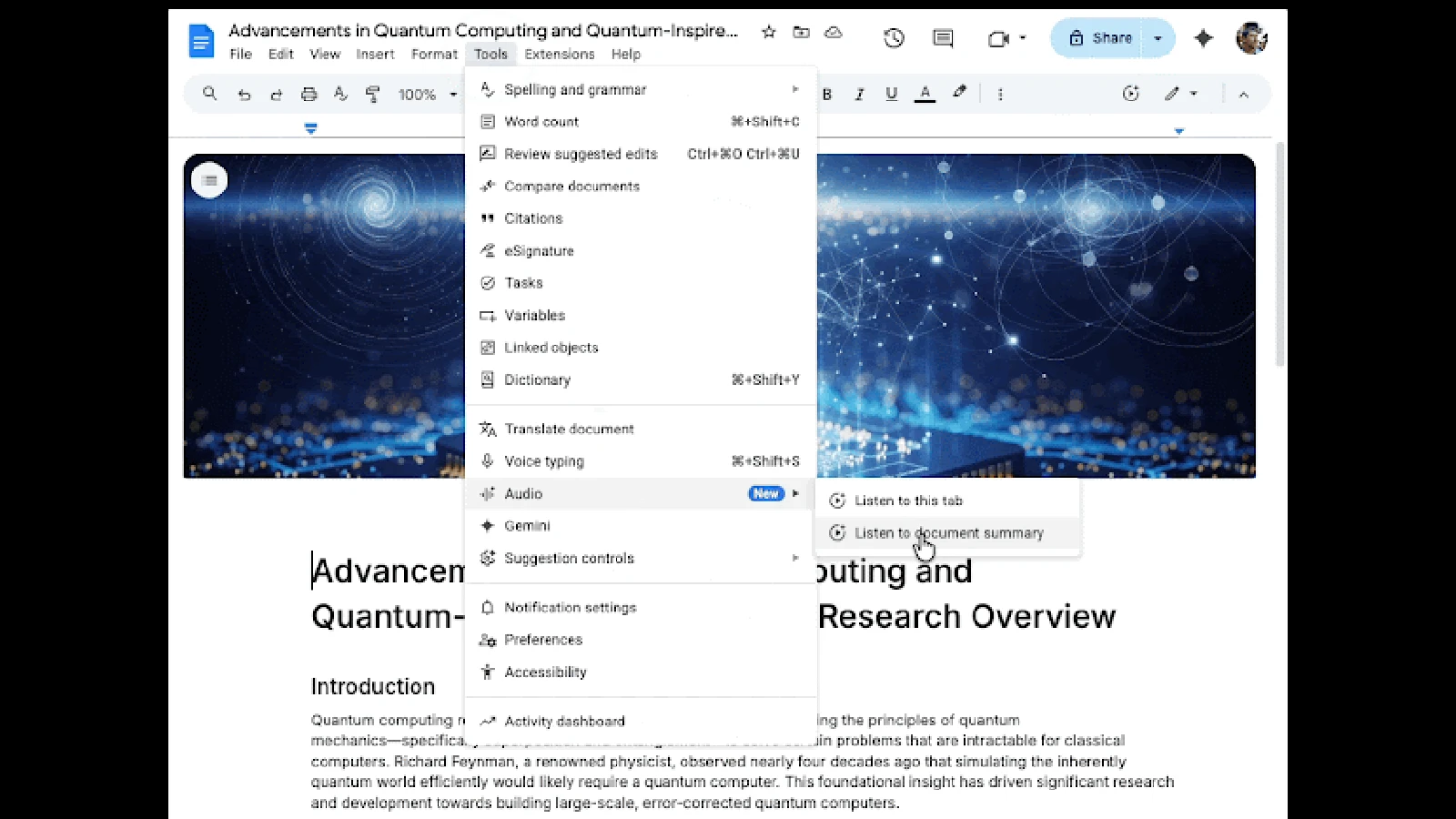Open the 100% zoom dropdown

point(427,95)
